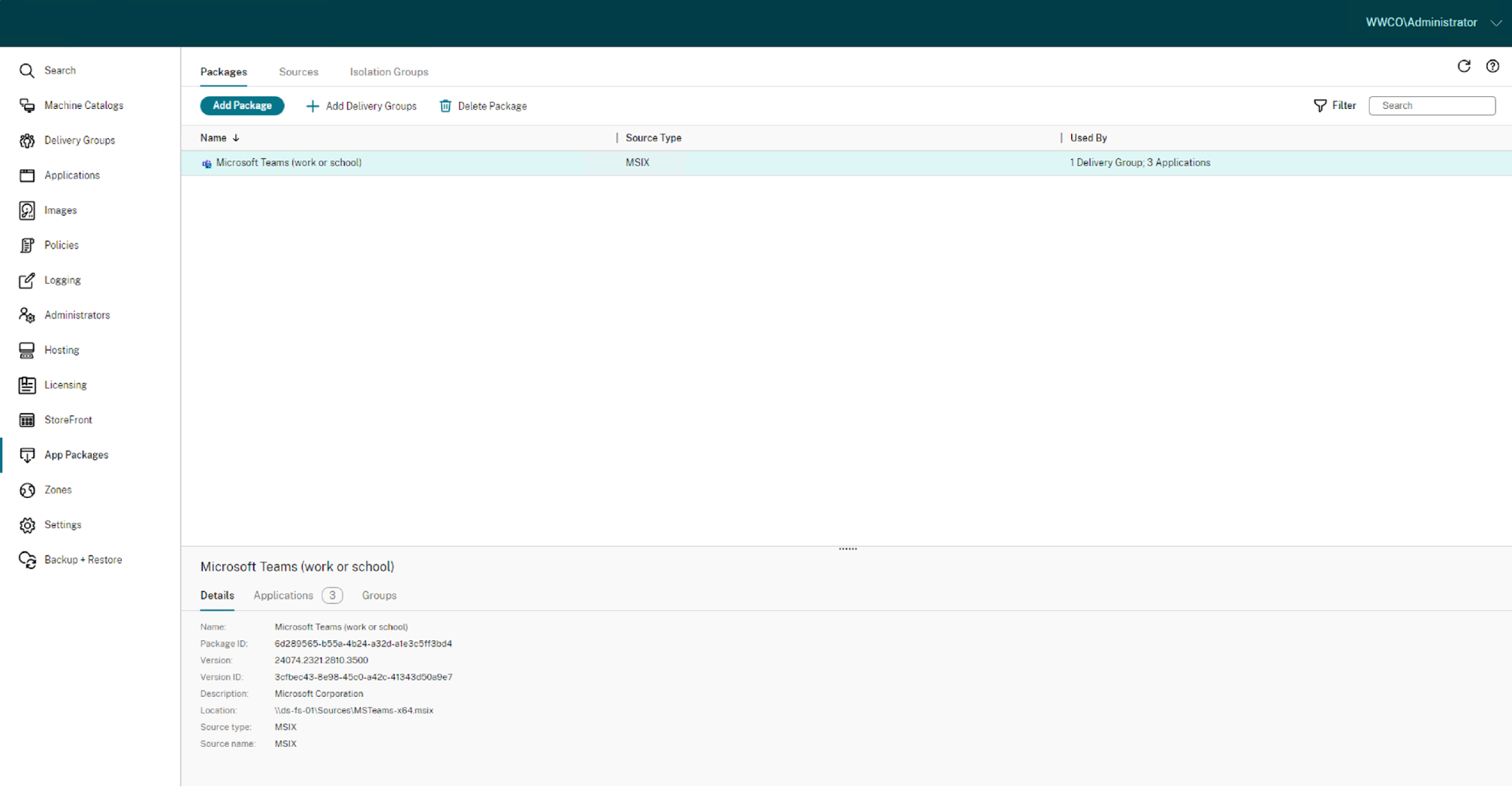Click the Policies icon in the sidebar
Screen dimensions: 1512x787
click(27, 245)
